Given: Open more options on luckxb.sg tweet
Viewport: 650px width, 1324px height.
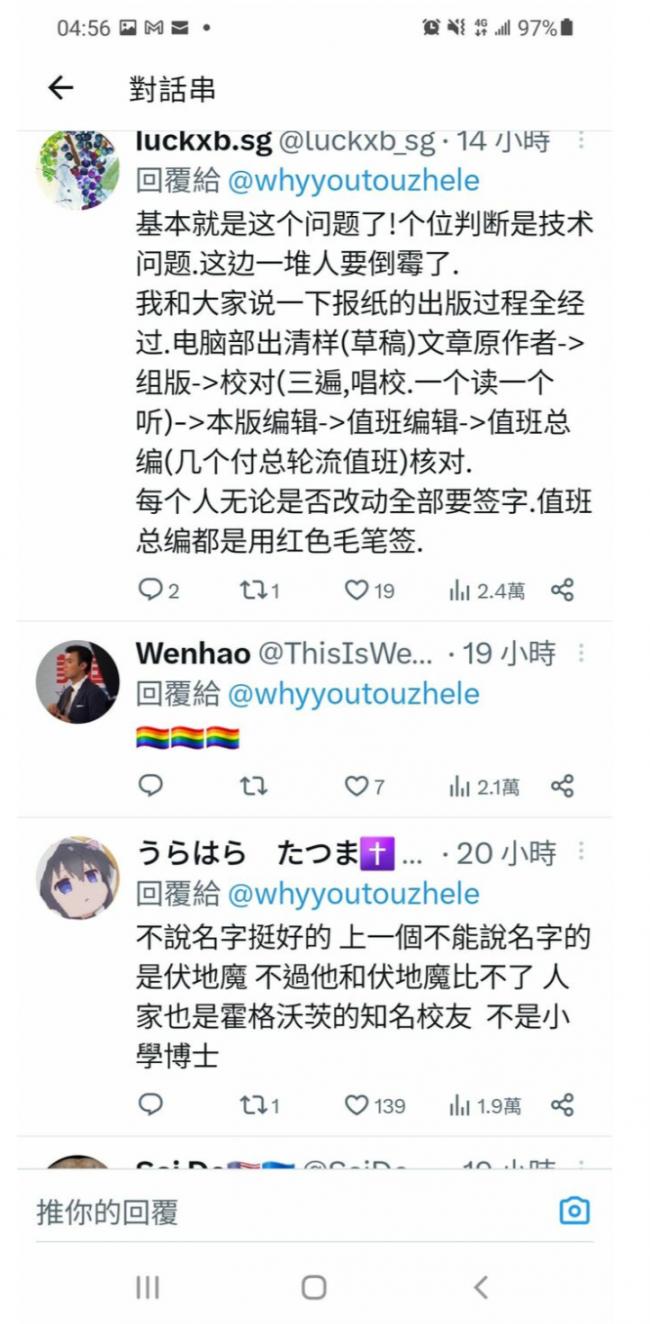Looking at the screenshot, I should pyautogui.click(x=581, y=141).
